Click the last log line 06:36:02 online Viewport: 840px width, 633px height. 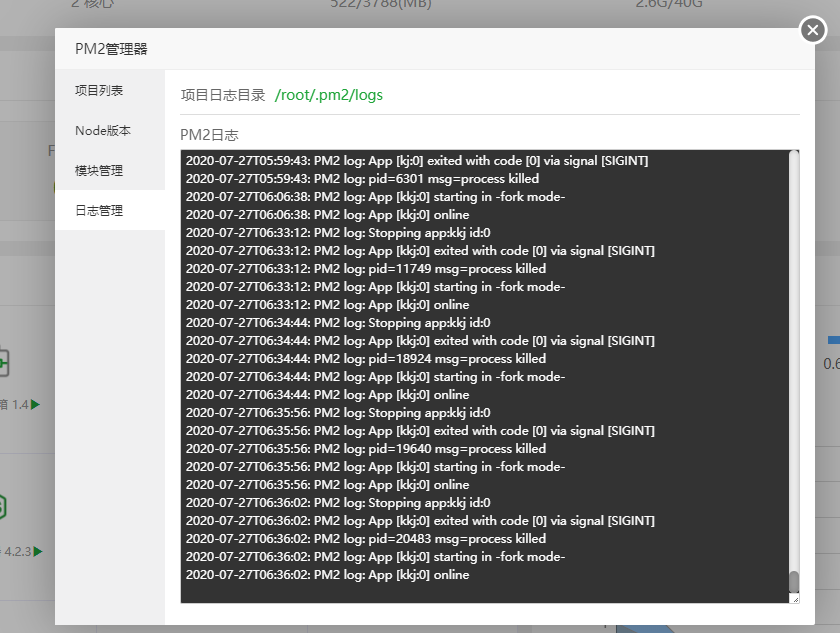point(327,575)
